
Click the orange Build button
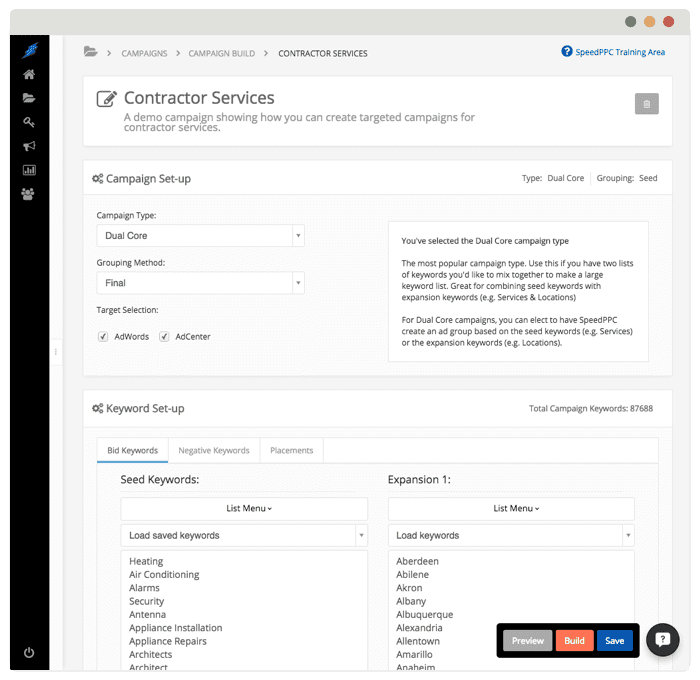coord(574,641)
